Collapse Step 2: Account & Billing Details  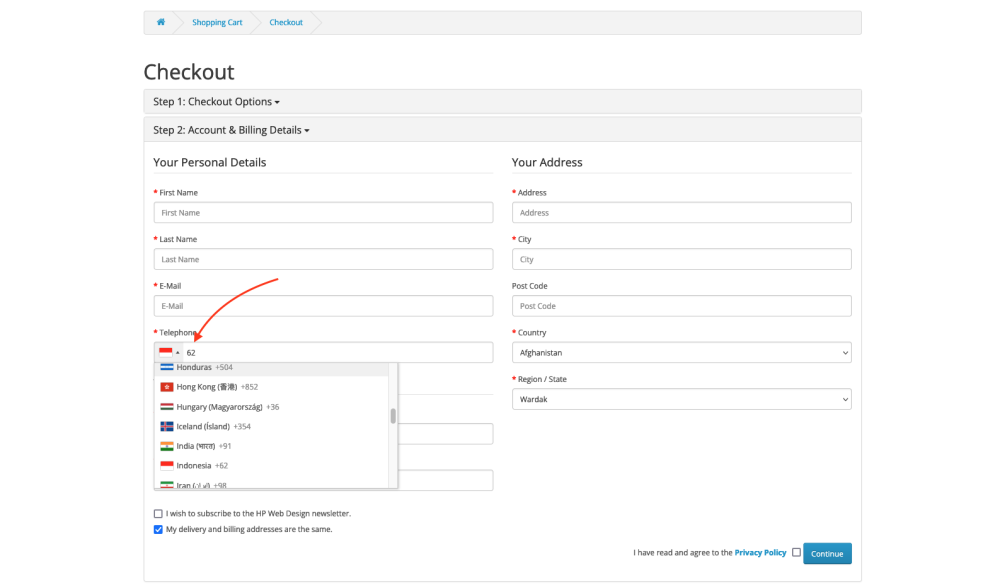pyautogui.click(x=231, y=130)
